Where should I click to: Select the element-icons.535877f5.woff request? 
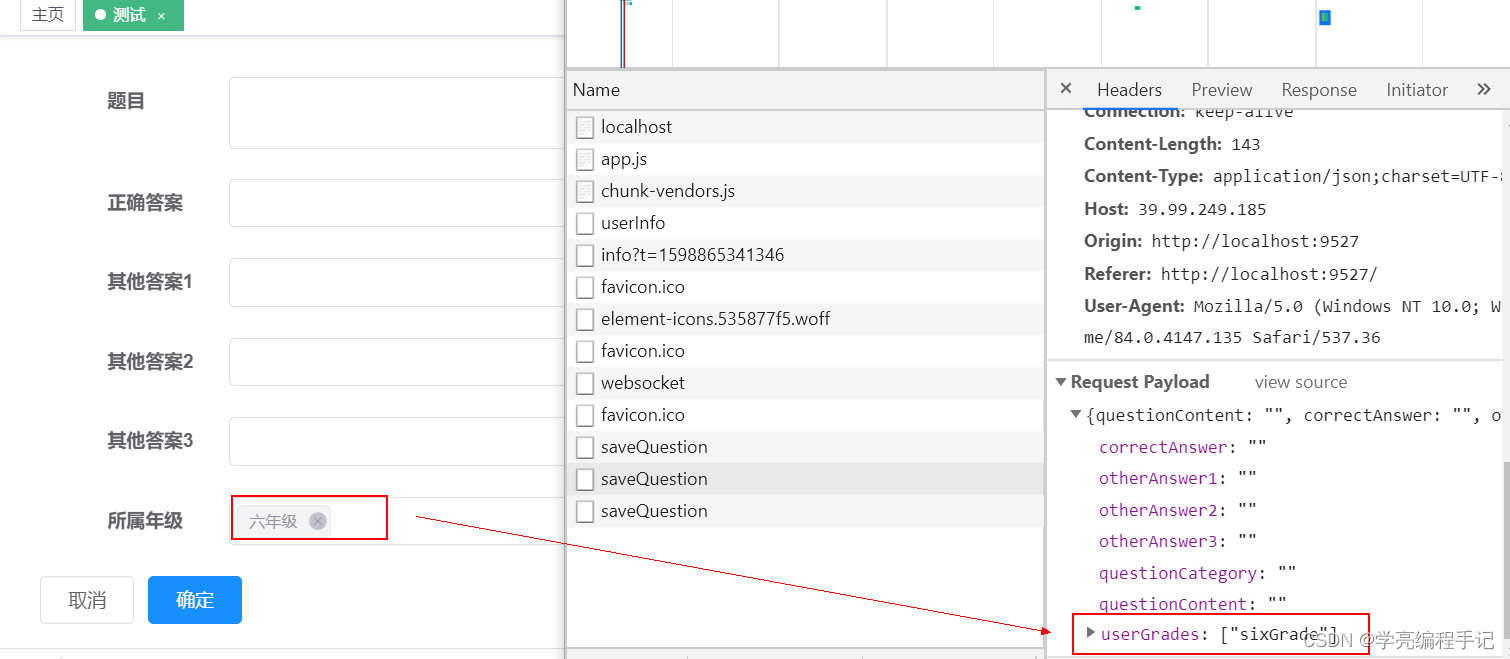805,319
